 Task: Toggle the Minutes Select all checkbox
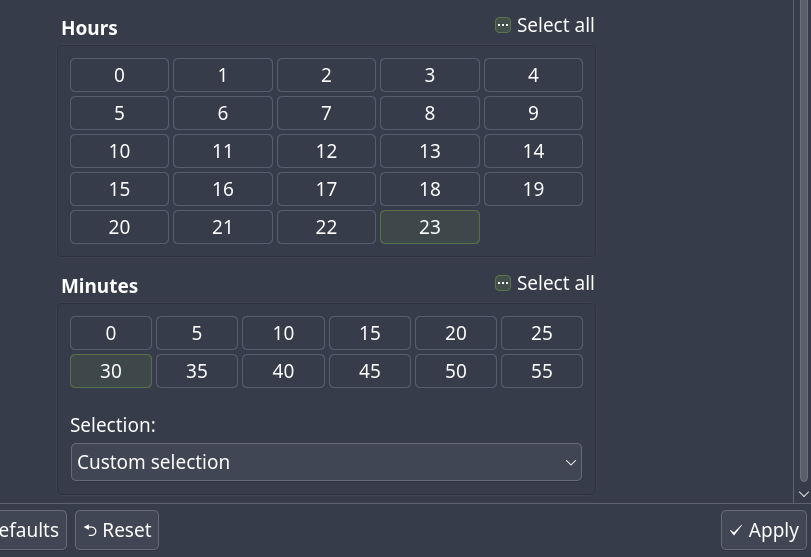click(503, 284)
